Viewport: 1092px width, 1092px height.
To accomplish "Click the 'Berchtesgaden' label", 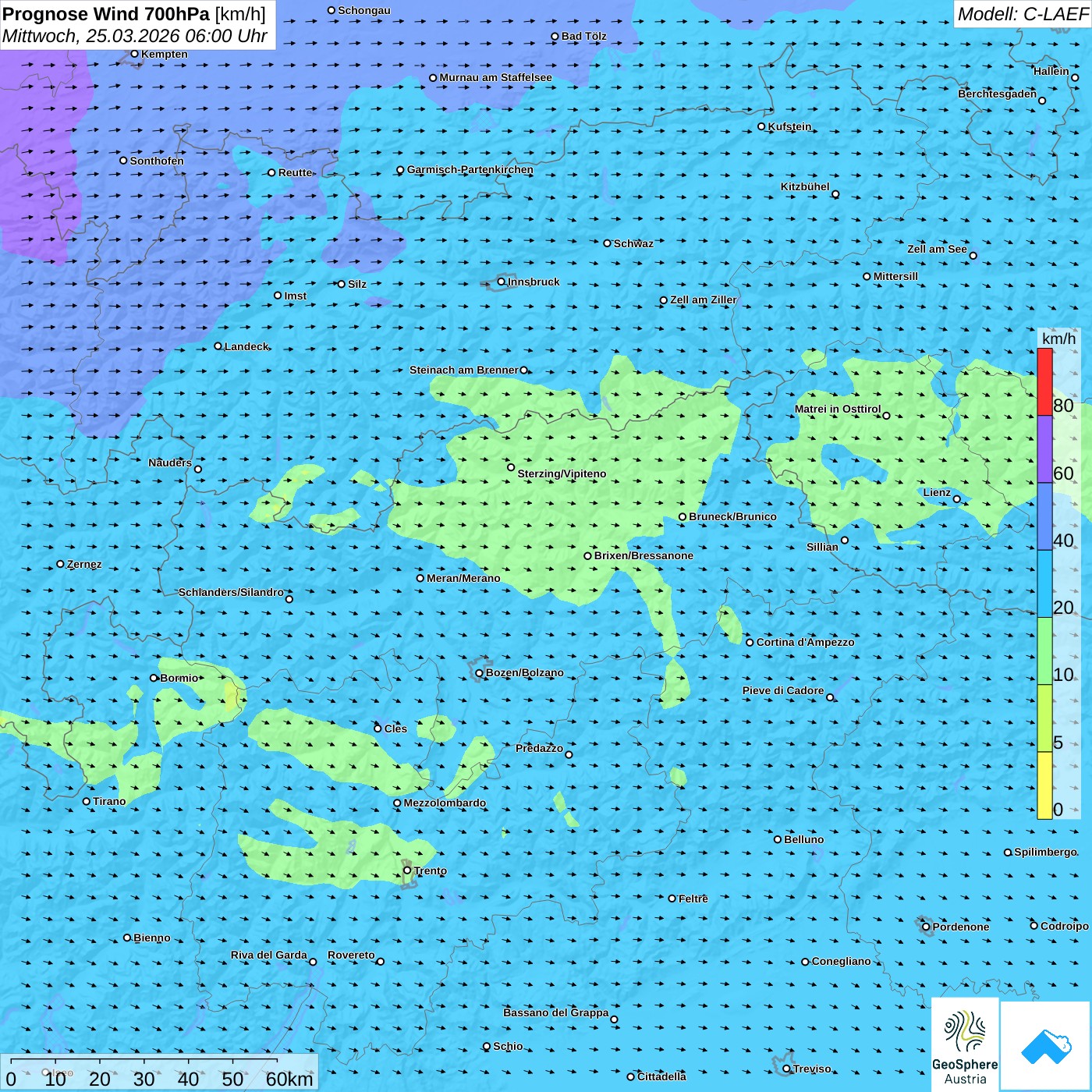I will (x=998, y=94).
